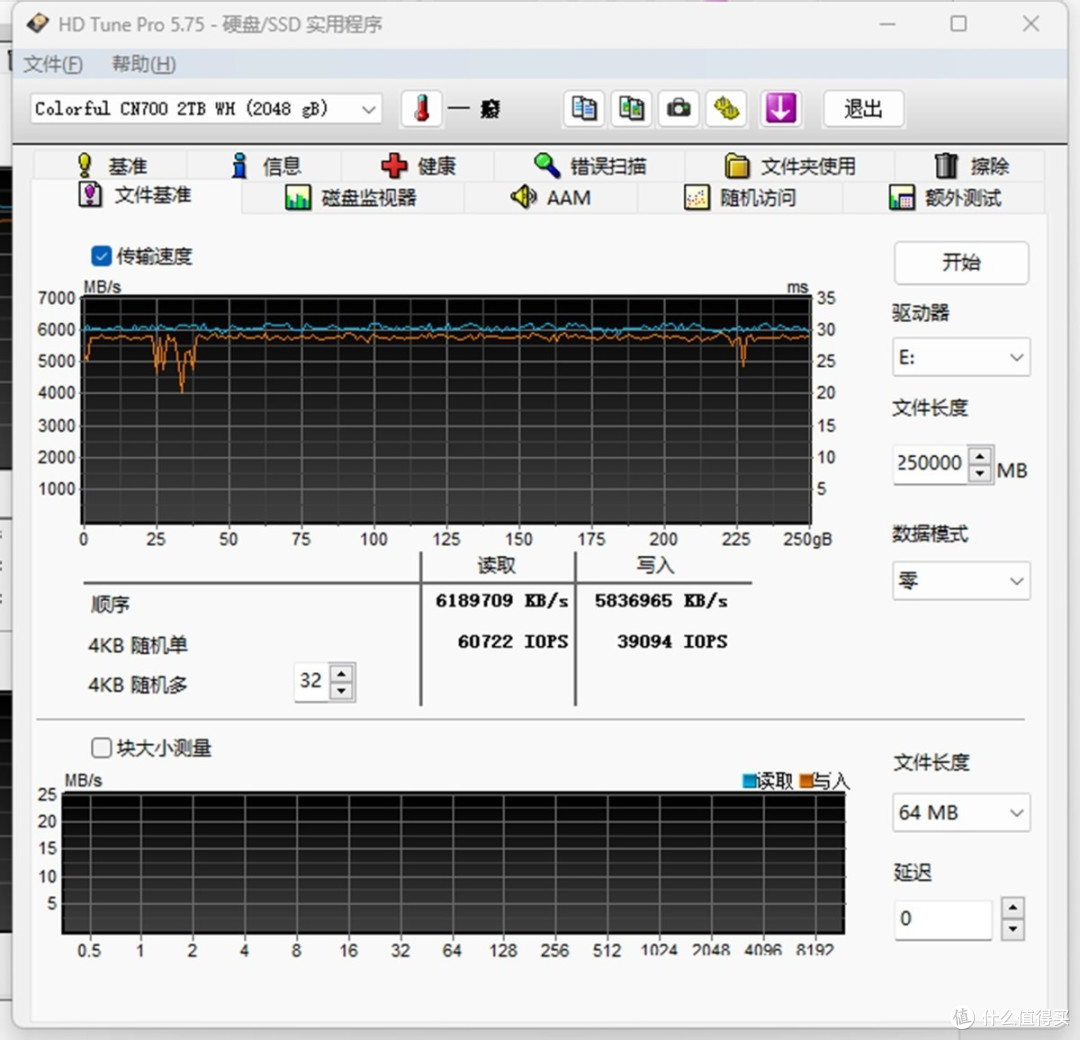Click the transfer speed graph area
This screenshot has height=1040, width=1080.
pyautogui.click(x=446, y=410)
